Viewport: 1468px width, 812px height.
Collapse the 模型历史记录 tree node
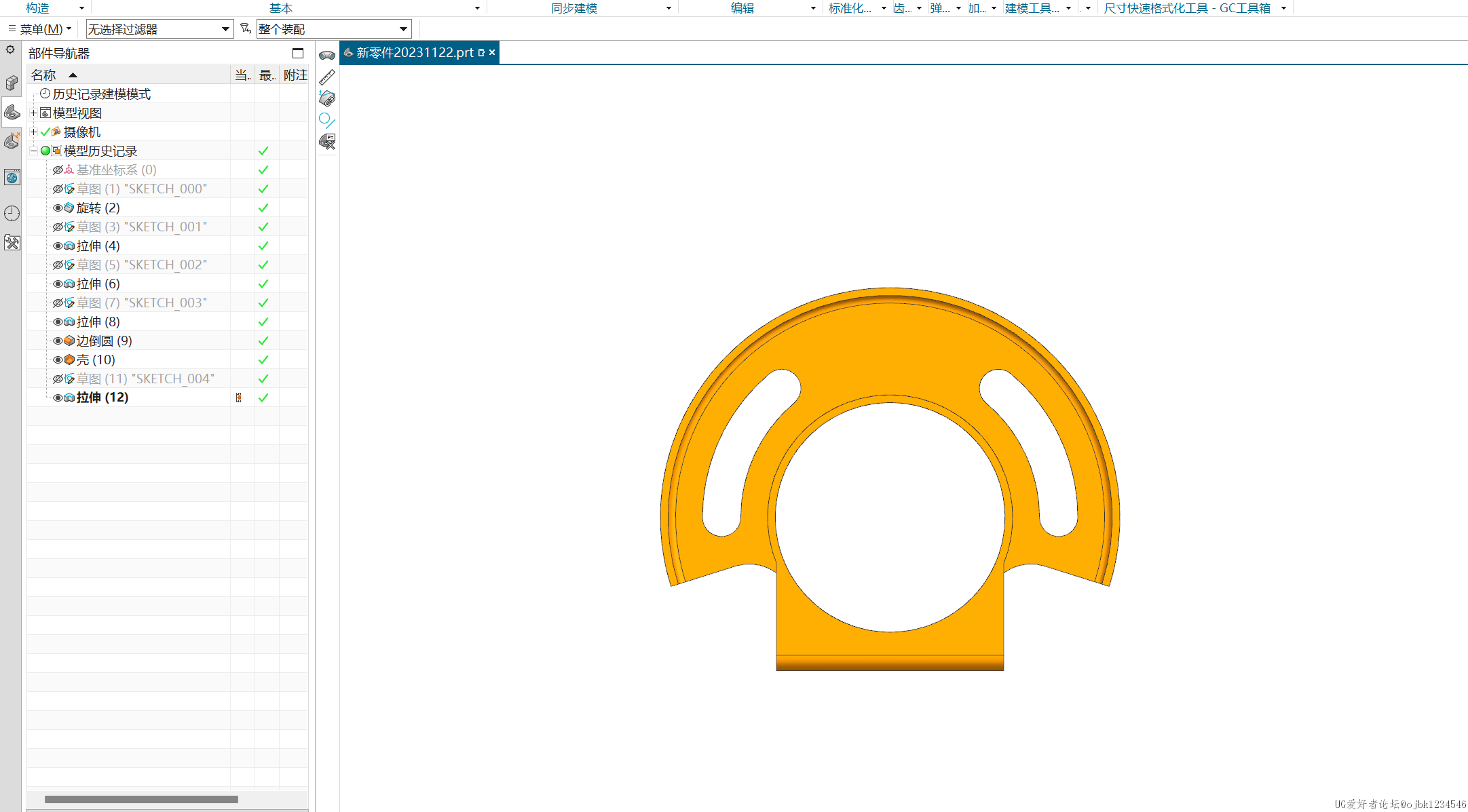pyautogui.click(x=33, y=151)
